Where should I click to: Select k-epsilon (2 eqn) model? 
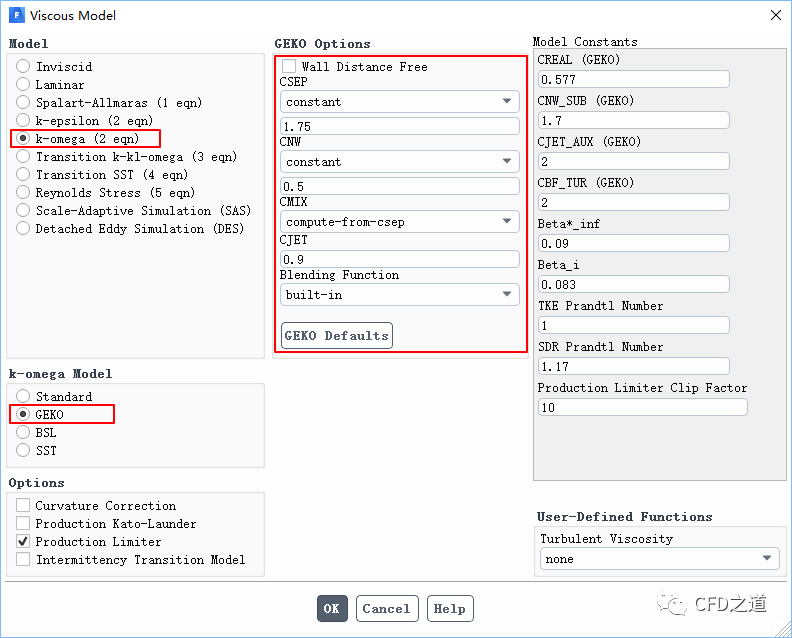click(23, 120)
